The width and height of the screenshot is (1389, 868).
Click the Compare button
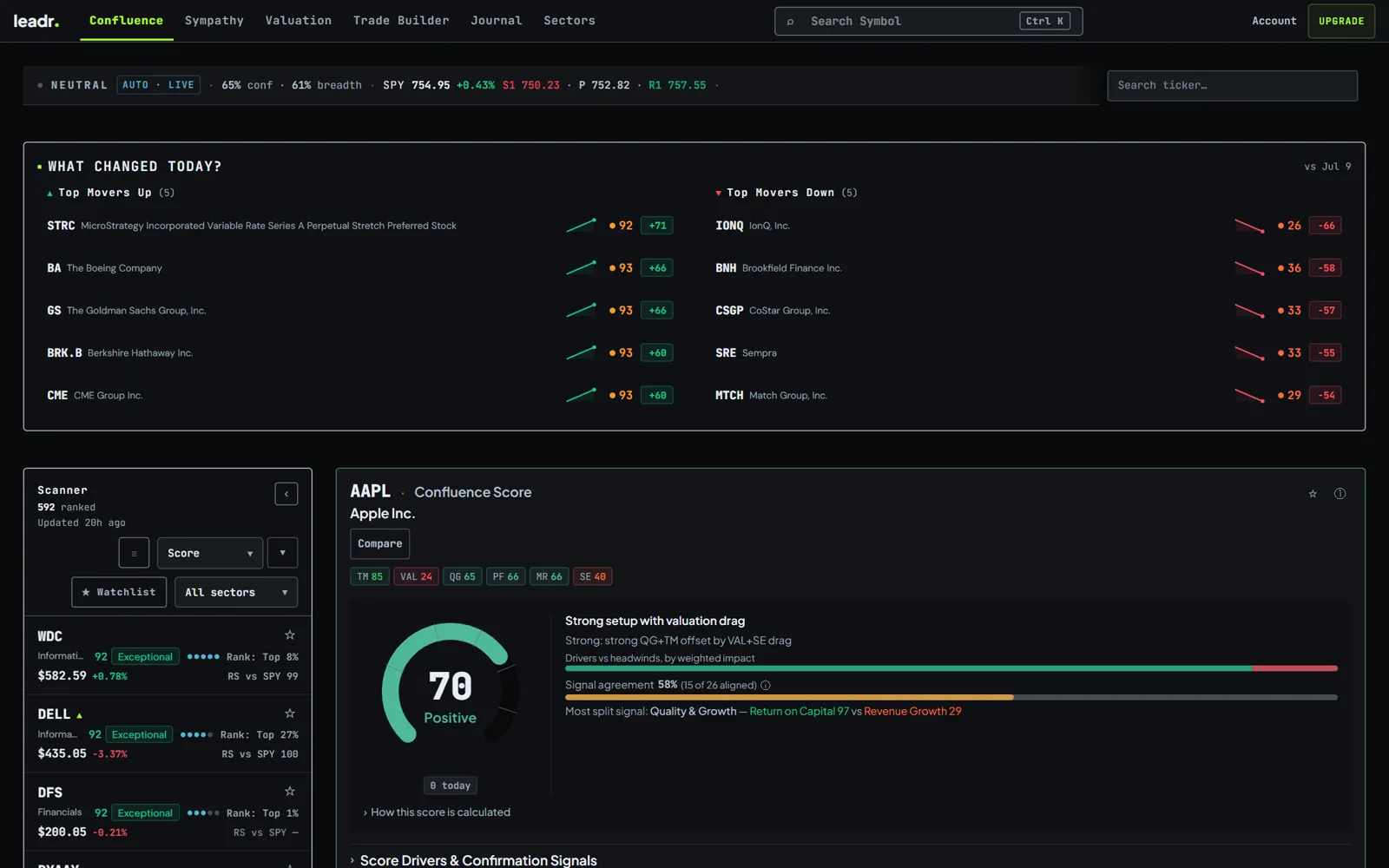(380, 544)
